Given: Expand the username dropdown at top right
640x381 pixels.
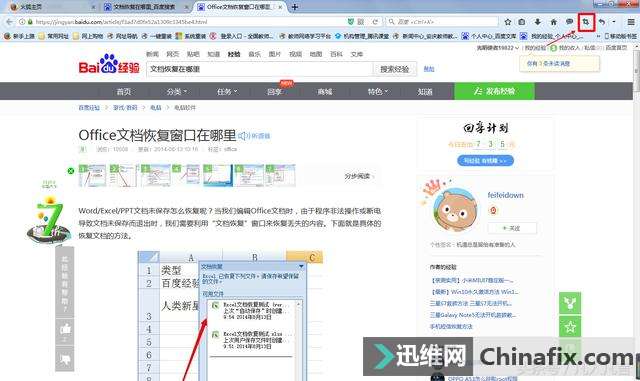Looking at the screenshot, I should point(497,48).
